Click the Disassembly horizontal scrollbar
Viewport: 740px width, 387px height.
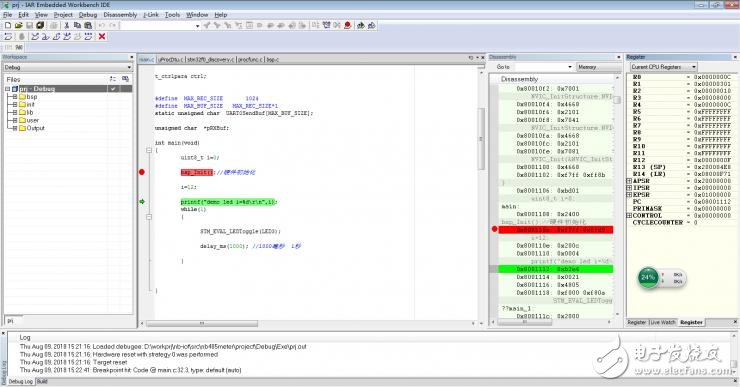(524, 322)
